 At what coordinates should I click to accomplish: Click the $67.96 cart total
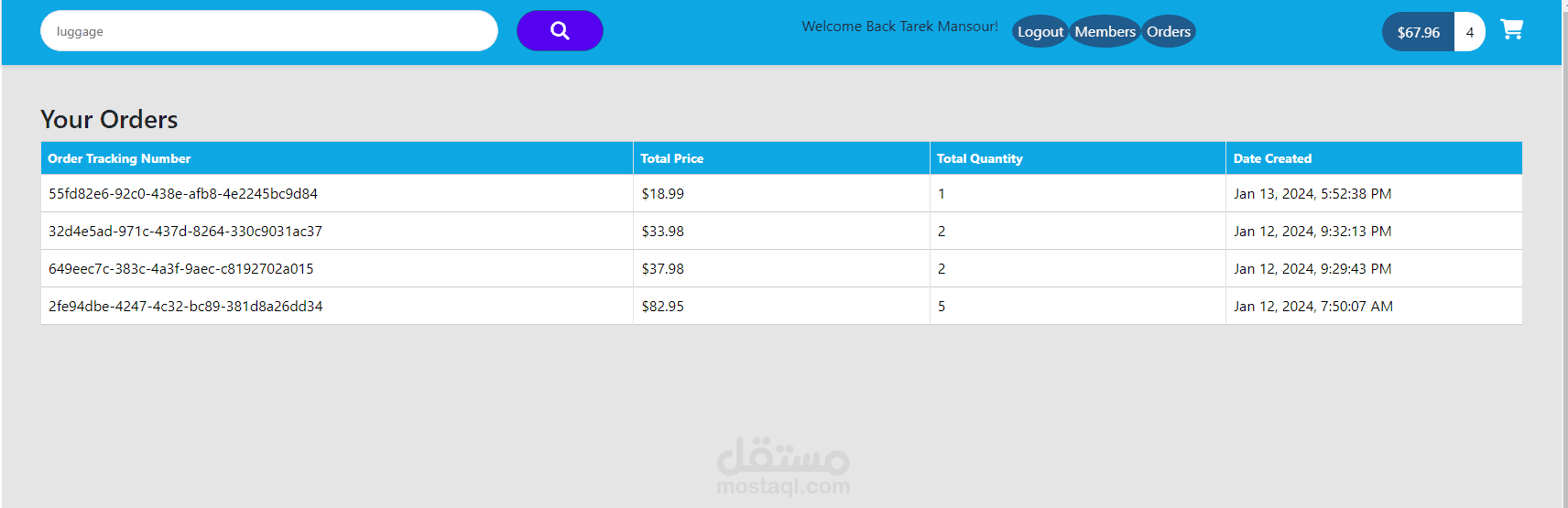pos(1418,32)
